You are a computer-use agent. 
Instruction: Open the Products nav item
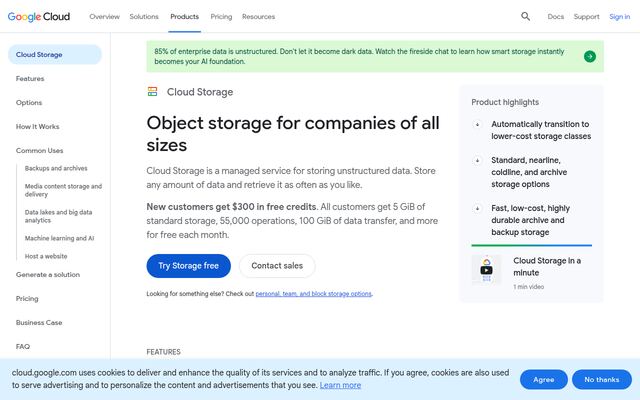click(x=184, y=17)
